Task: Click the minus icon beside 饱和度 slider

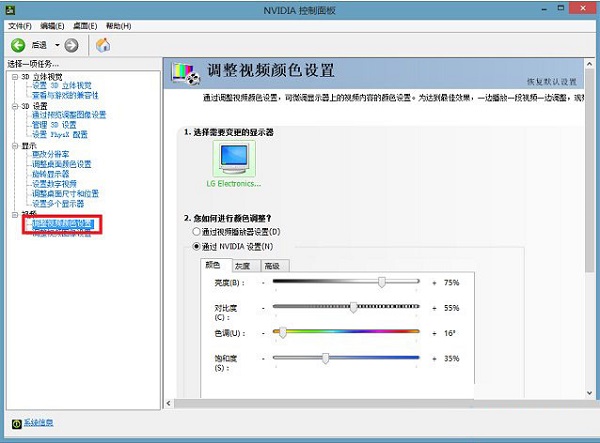Action: (263, 357)
